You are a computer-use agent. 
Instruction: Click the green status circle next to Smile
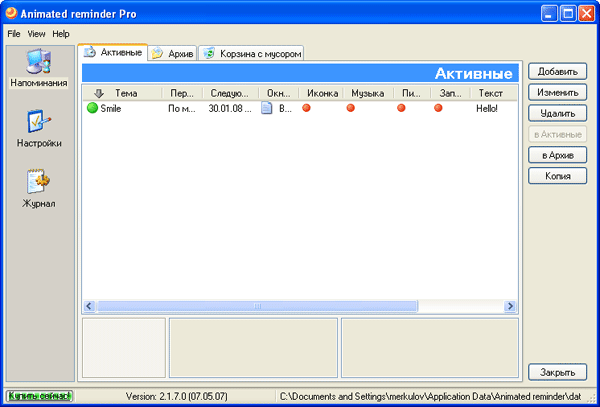(x=92, y=108)
